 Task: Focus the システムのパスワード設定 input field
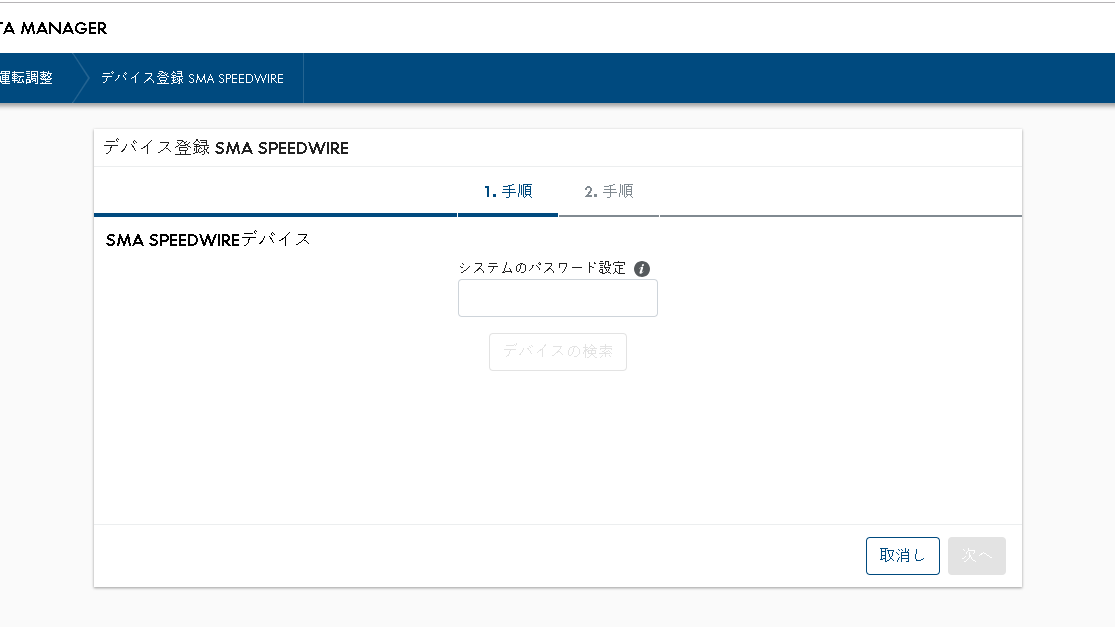(x=558, y=298)
